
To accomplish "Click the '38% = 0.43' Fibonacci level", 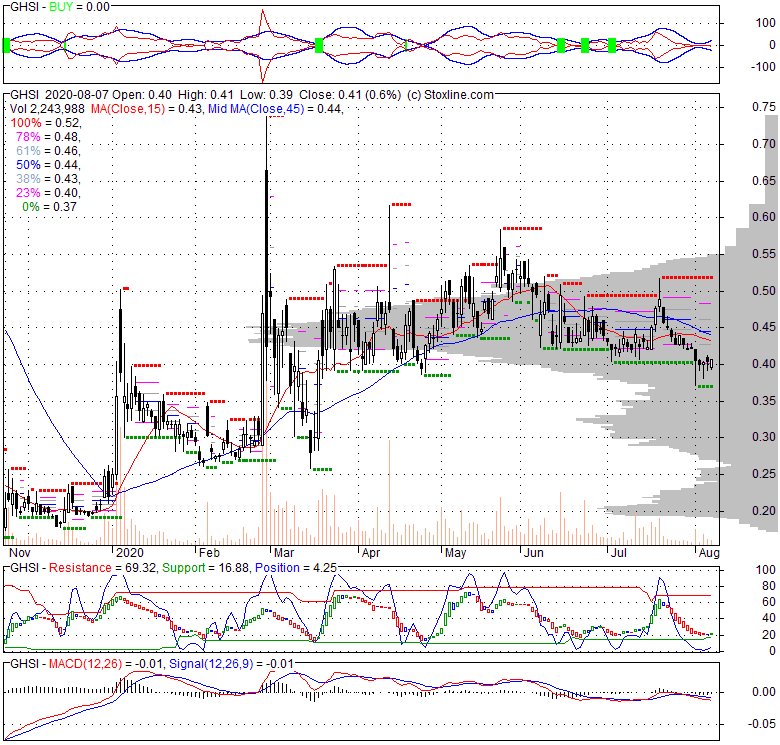I will [48, 179].
